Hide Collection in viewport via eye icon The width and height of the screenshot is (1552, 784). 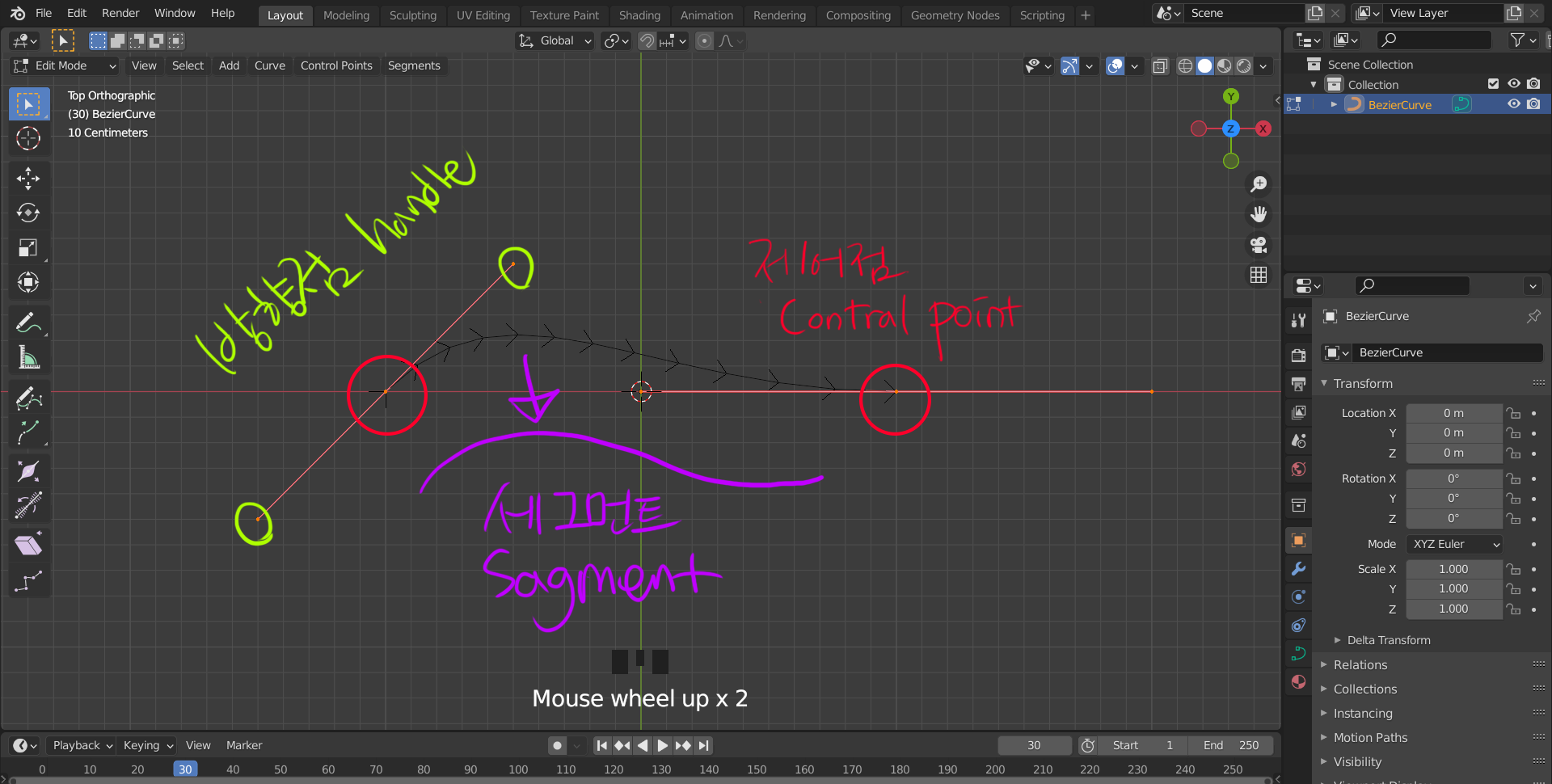pos(1513,84)
